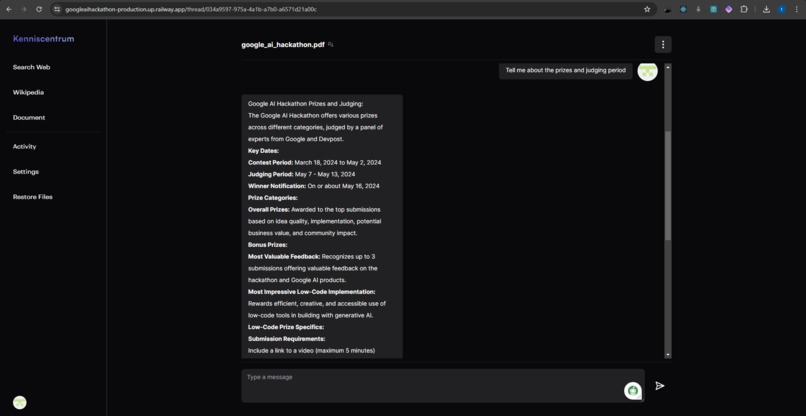Image resolution: width=806 pixels, height=416 pixels.
Task: Click the Prize Categories heading
Action: [273, 198]
